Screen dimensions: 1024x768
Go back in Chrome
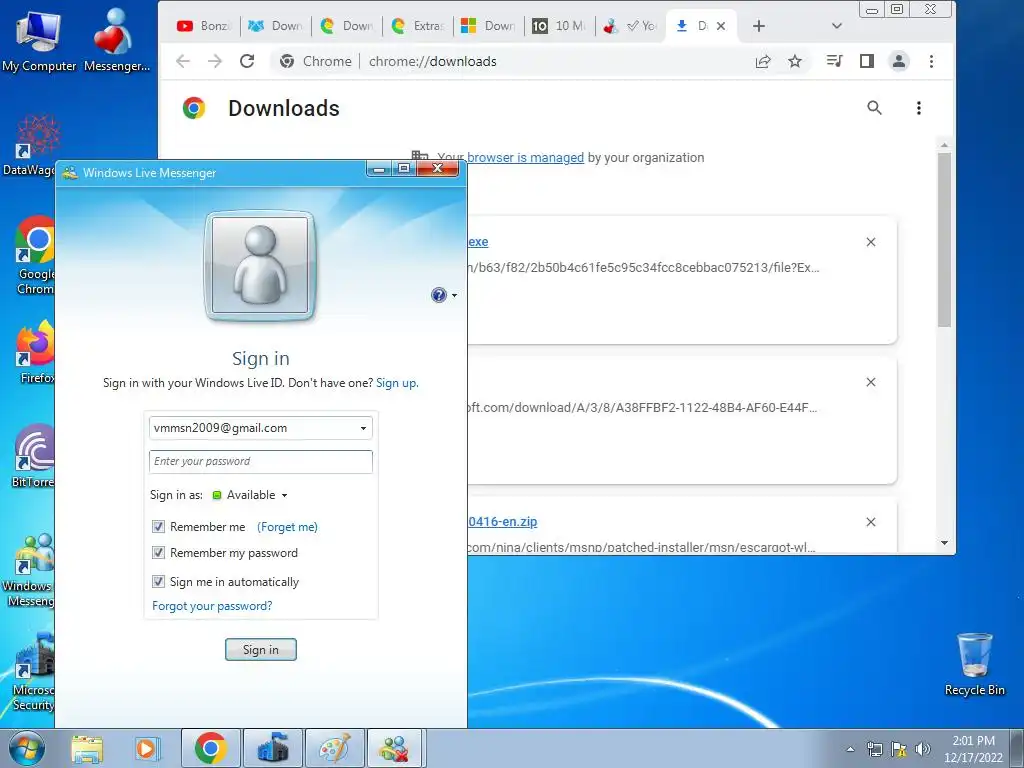pyautogui.click(x=183, y=61)
